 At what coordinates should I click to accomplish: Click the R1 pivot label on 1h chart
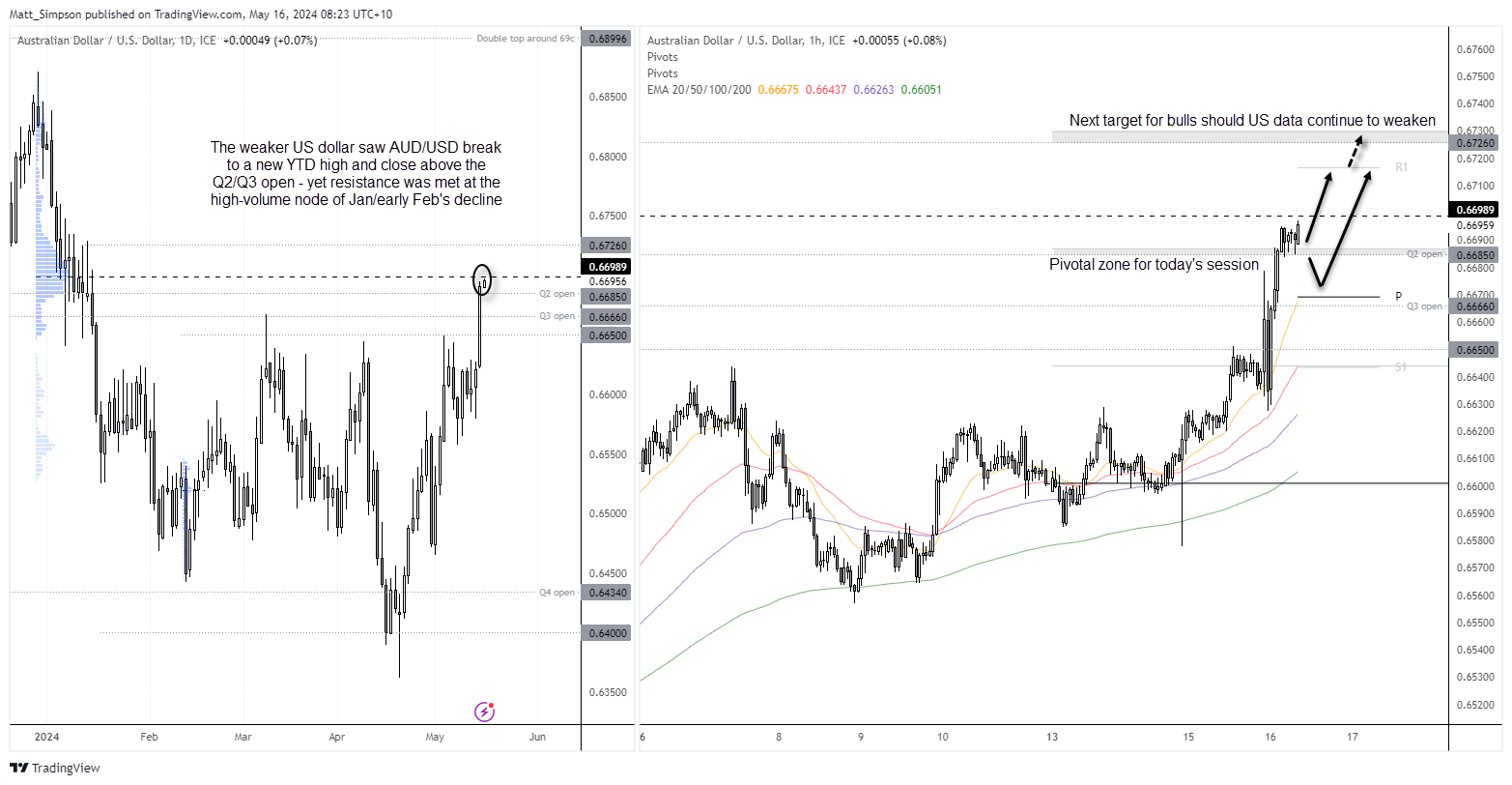[1401, 167]
